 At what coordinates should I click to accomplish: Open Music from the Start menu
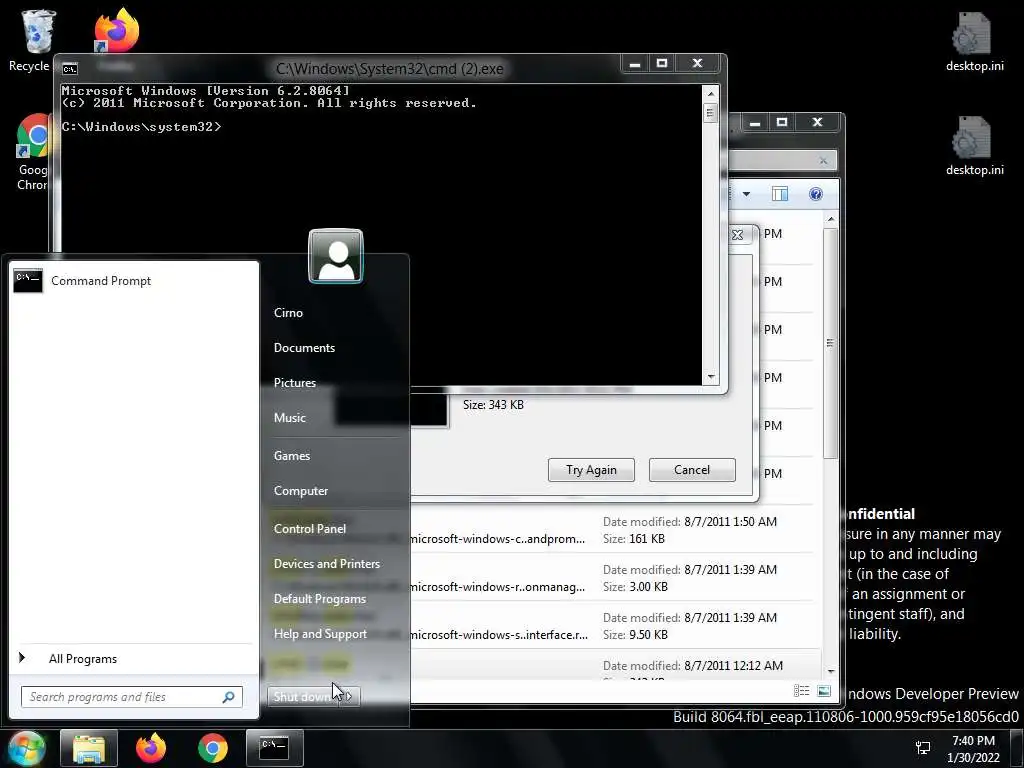289,418
